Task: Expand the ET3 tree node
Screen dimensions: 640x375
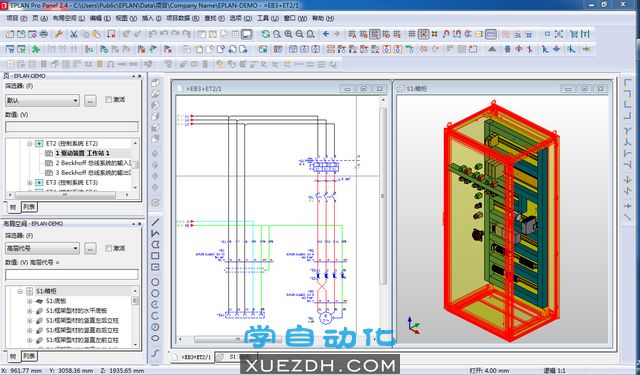Action: click(x=29, y=182)
